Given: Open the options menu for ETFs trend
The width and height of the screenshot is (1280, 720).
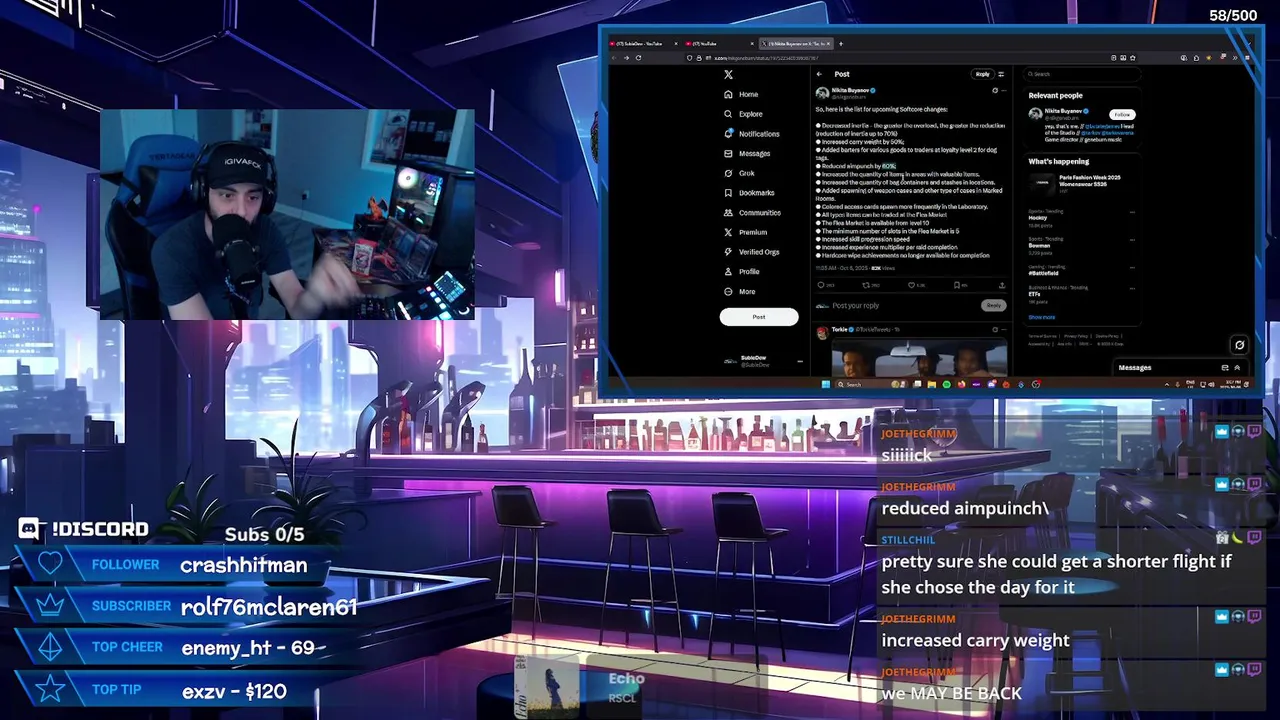Looking at the screenshot, I should 1132,288.
